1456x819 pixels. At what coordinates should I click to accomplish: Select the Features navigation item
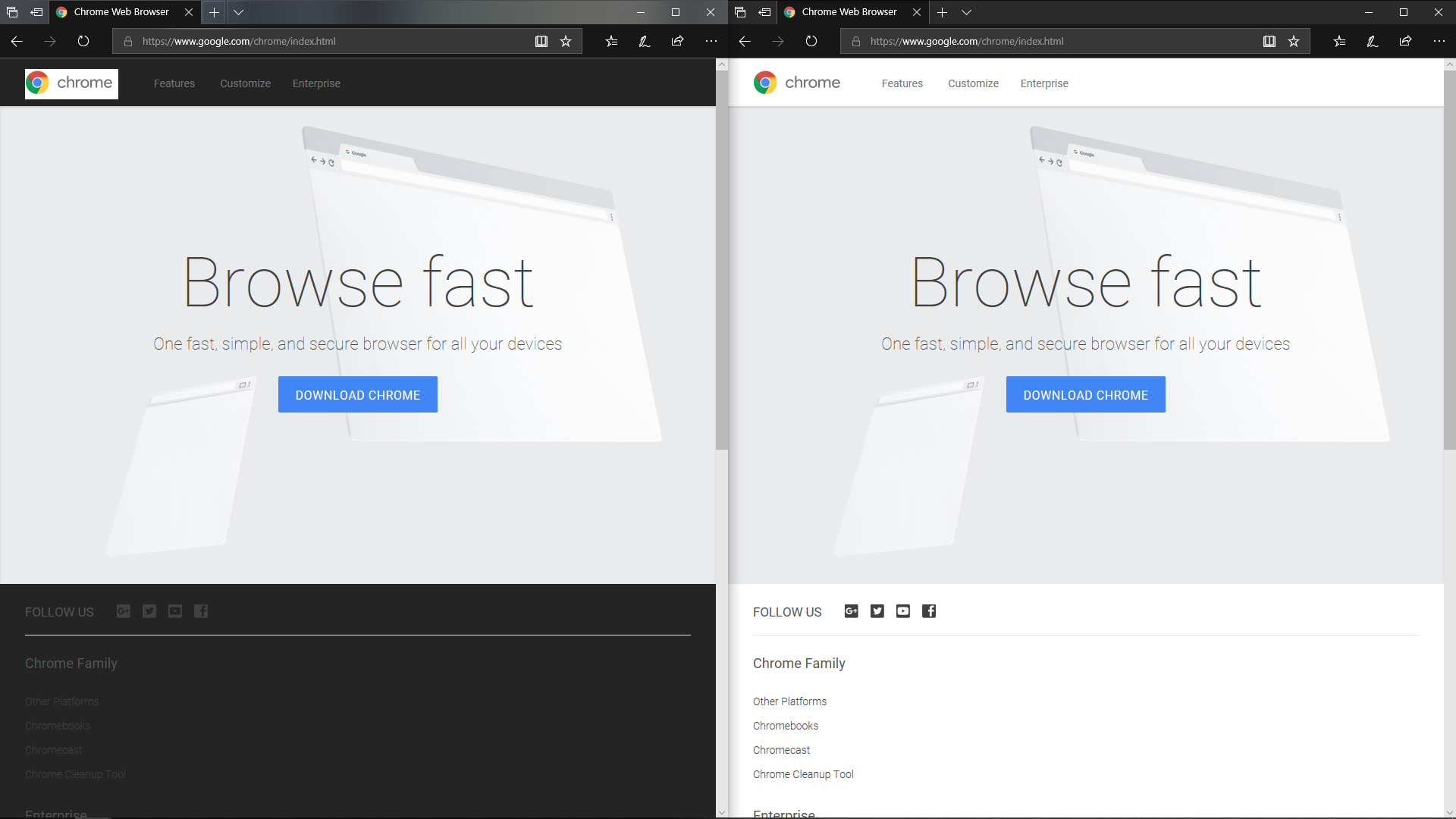click(x=174, y=83)
